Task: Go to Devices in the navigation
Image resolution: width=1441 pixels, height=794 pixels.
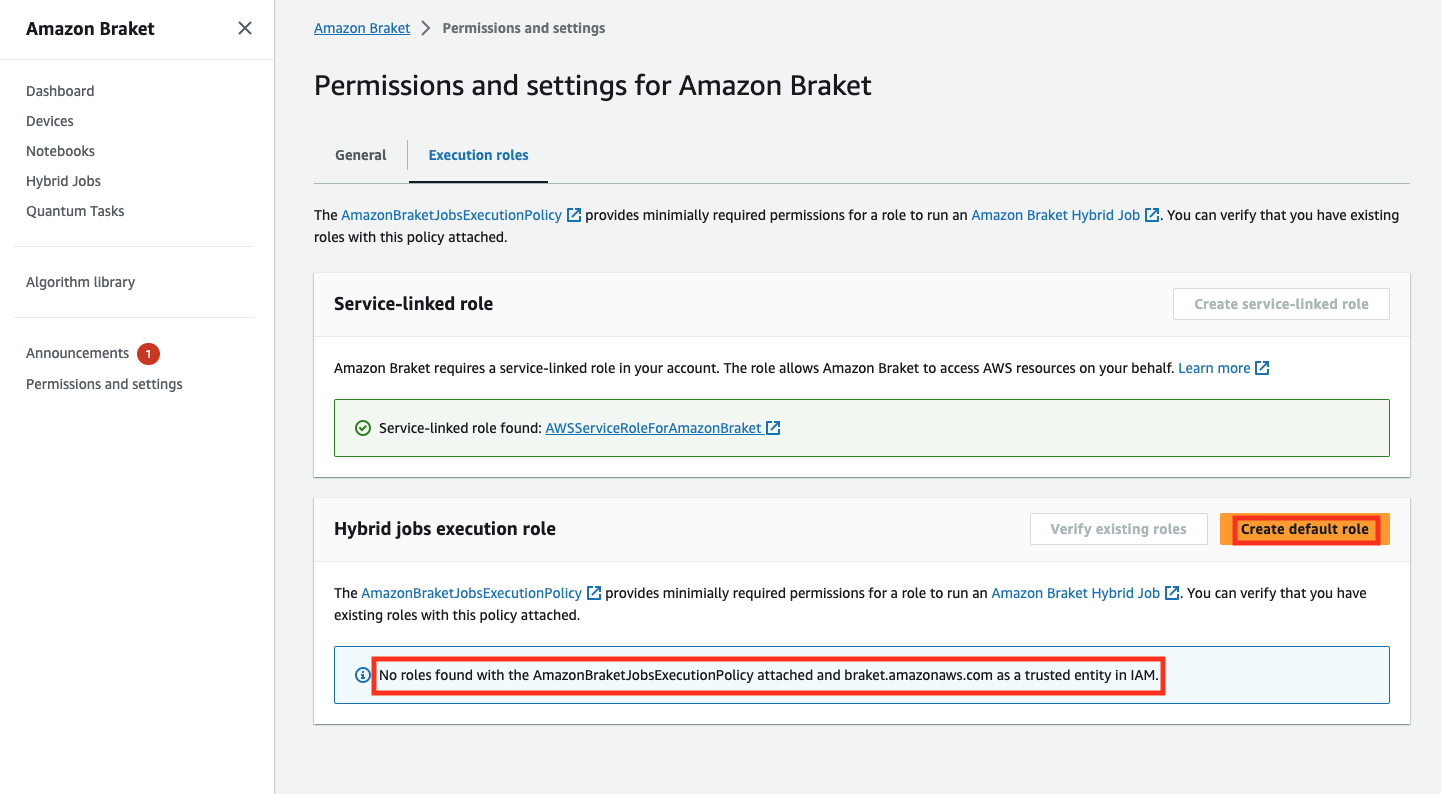Action: (x=50, y=121)
